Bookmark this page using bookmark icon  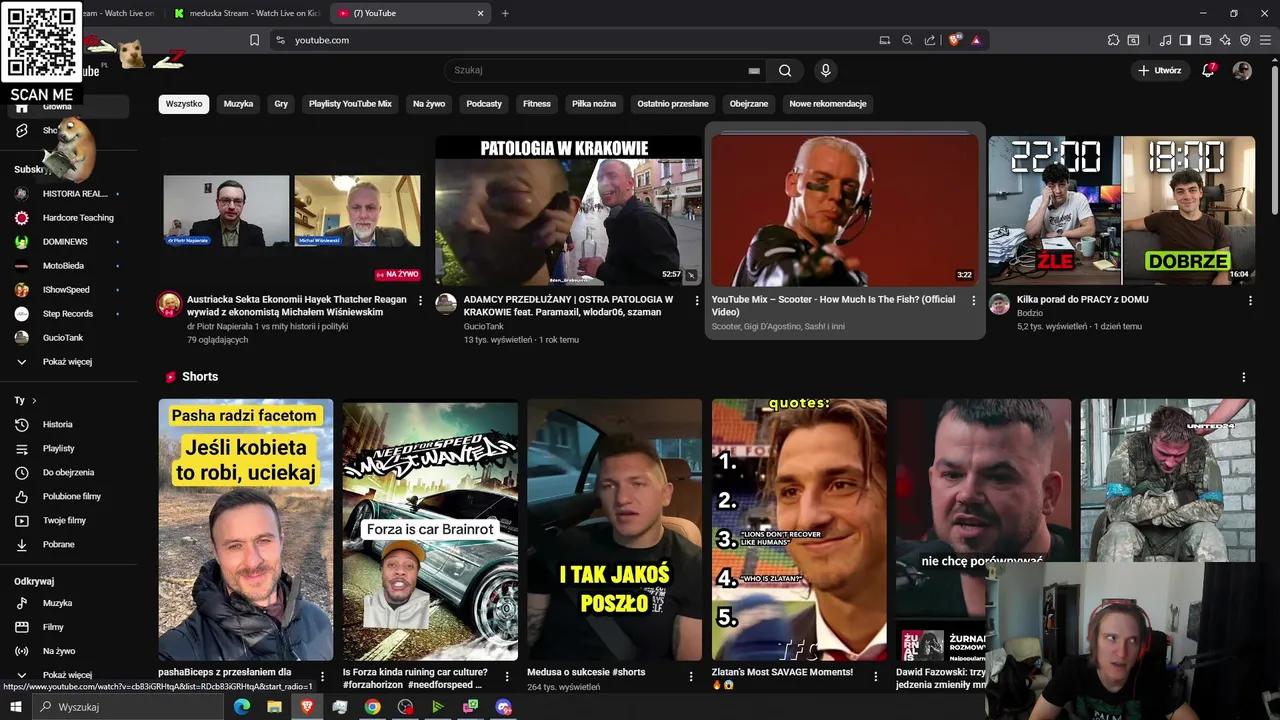click(x=254, y=40)
